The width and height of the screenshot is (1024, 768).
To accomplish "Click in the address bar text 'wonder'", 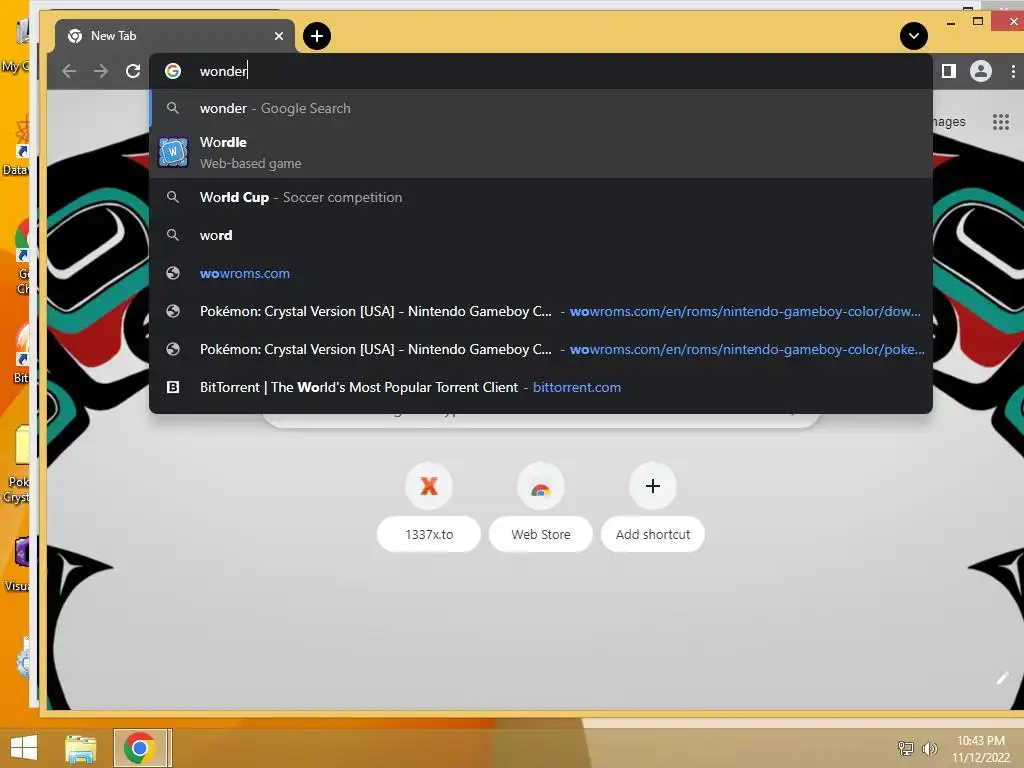I will click(223, 71).
